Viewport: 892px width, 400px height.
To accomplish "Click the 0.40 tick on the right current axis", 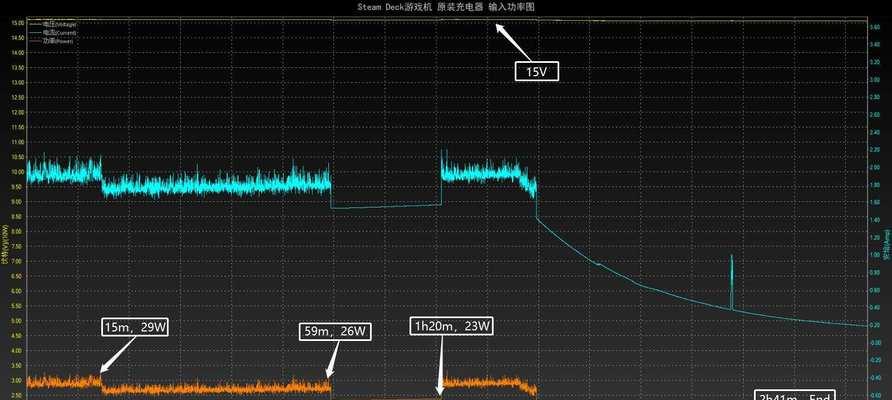I will tap(877, 308).
